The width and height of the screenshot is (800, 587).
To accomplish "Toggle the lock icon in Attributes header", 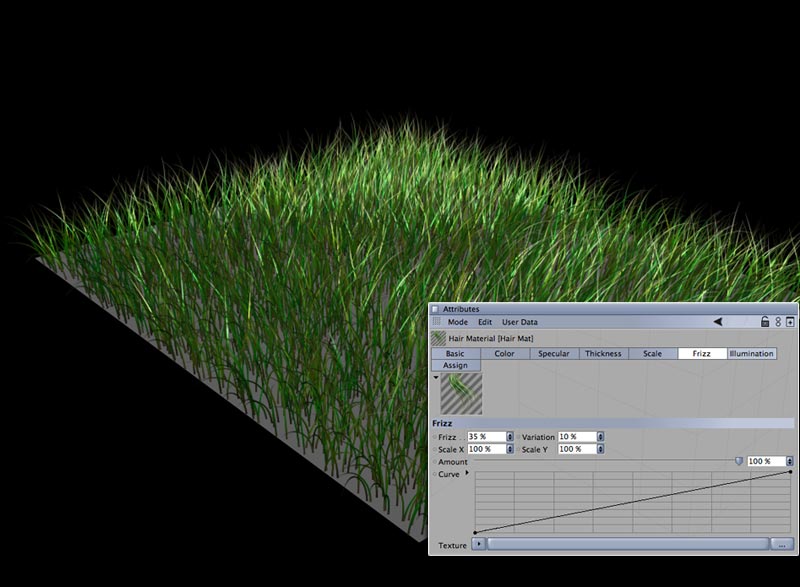I will click(x=765, y=322).
